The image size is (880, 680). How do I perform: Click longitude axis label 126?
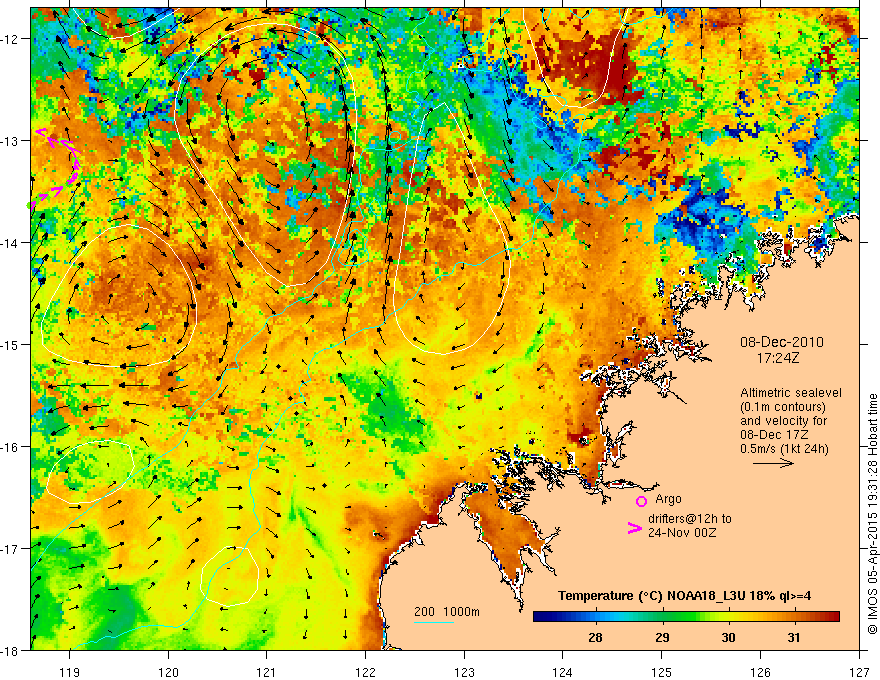pos(760,672)
